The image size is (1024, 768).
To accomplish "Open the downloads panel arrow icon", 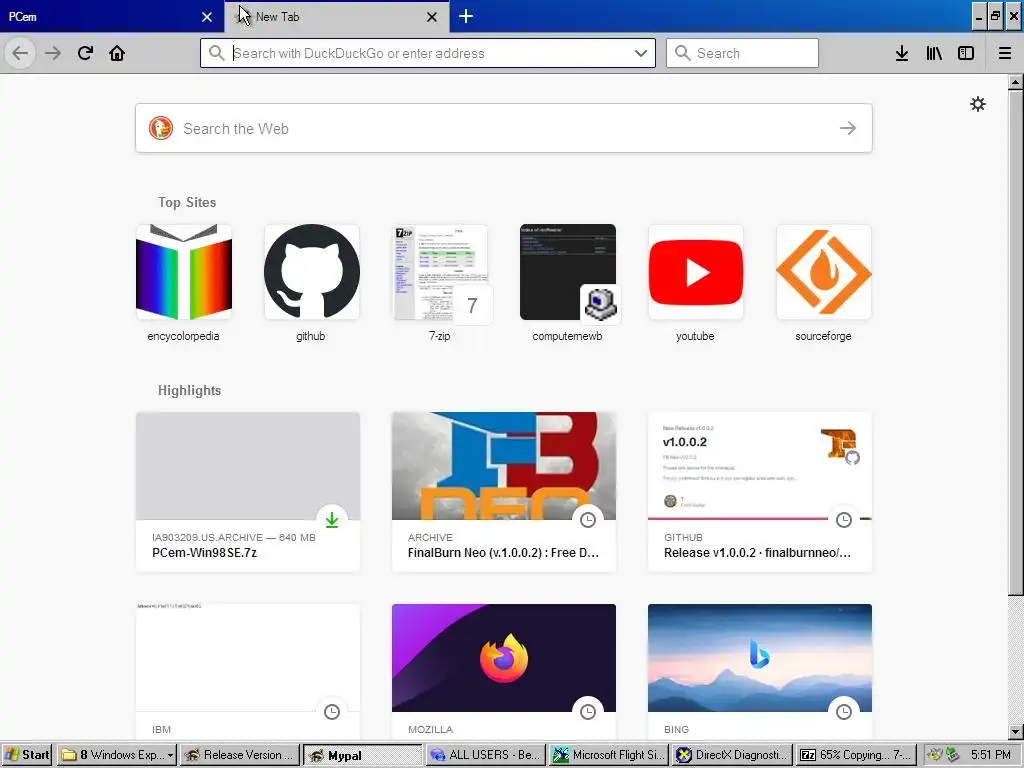I will [x=902, y=53].
